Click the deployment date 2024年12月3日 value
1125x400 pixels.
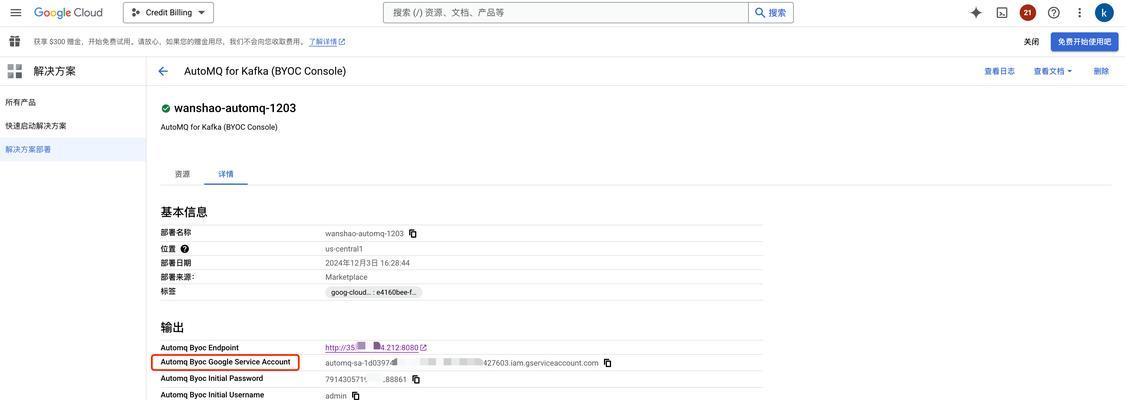pos(367,263)
